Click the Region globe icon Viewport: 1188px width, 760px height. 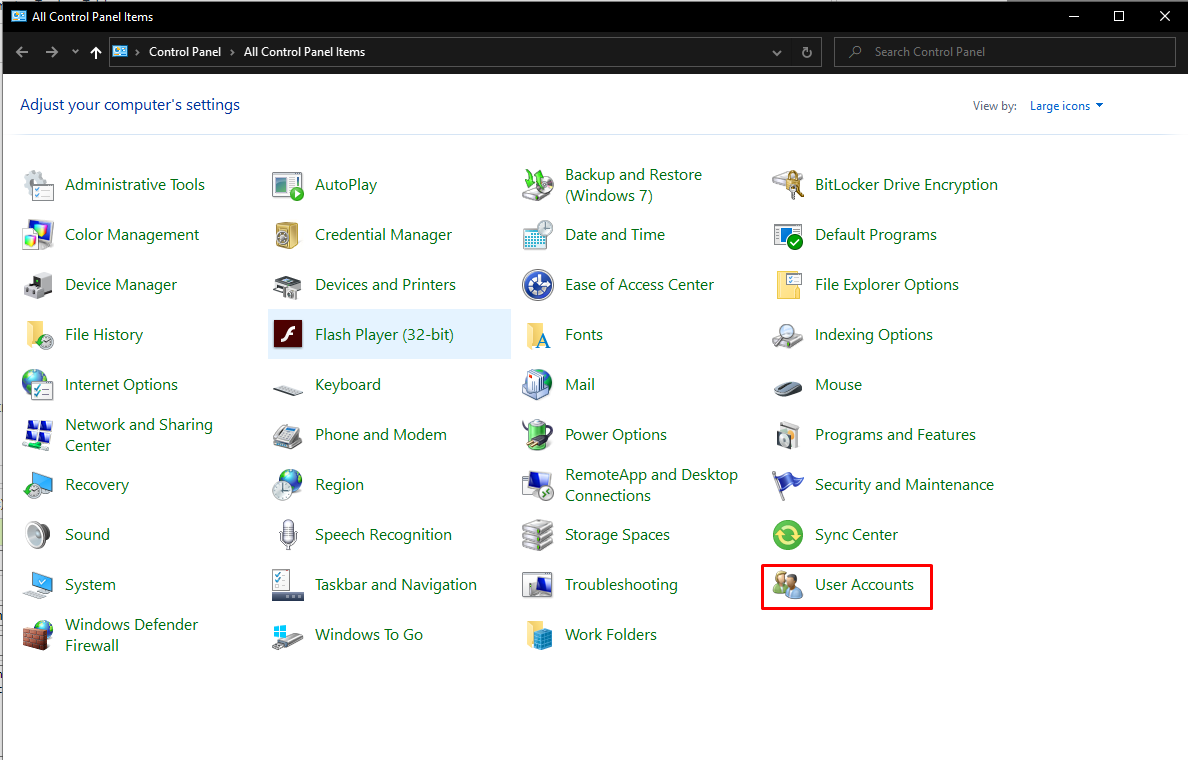287,485
